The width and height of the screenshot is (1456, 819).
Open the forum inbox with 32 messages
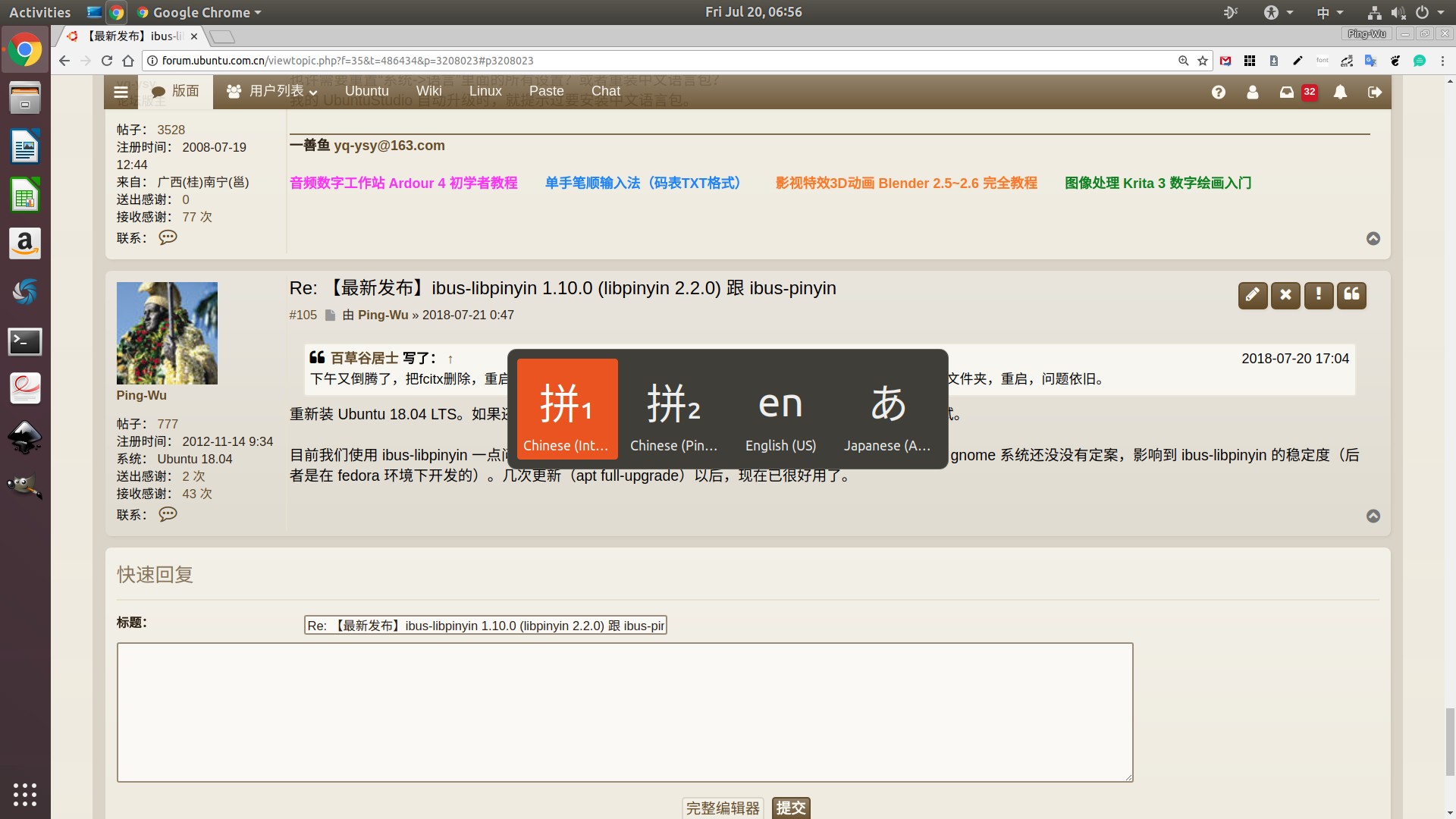coord(1298,92)
